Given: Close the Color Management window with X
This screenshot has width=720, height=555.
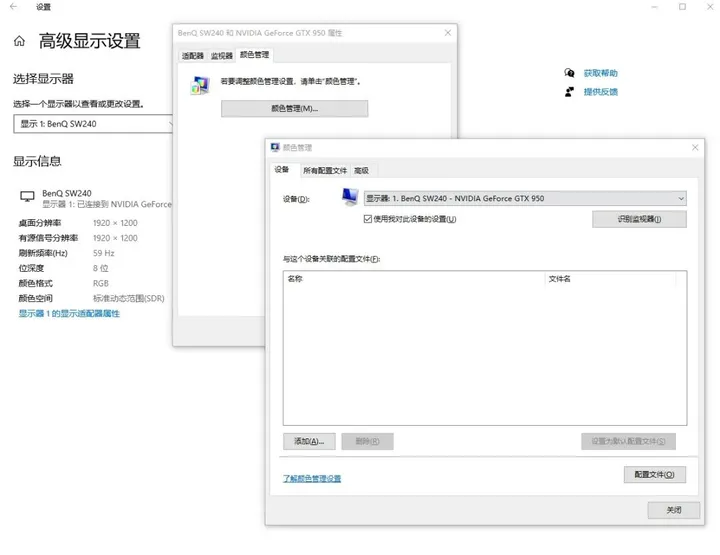Looking at the screenshot, I should point(695,147).
